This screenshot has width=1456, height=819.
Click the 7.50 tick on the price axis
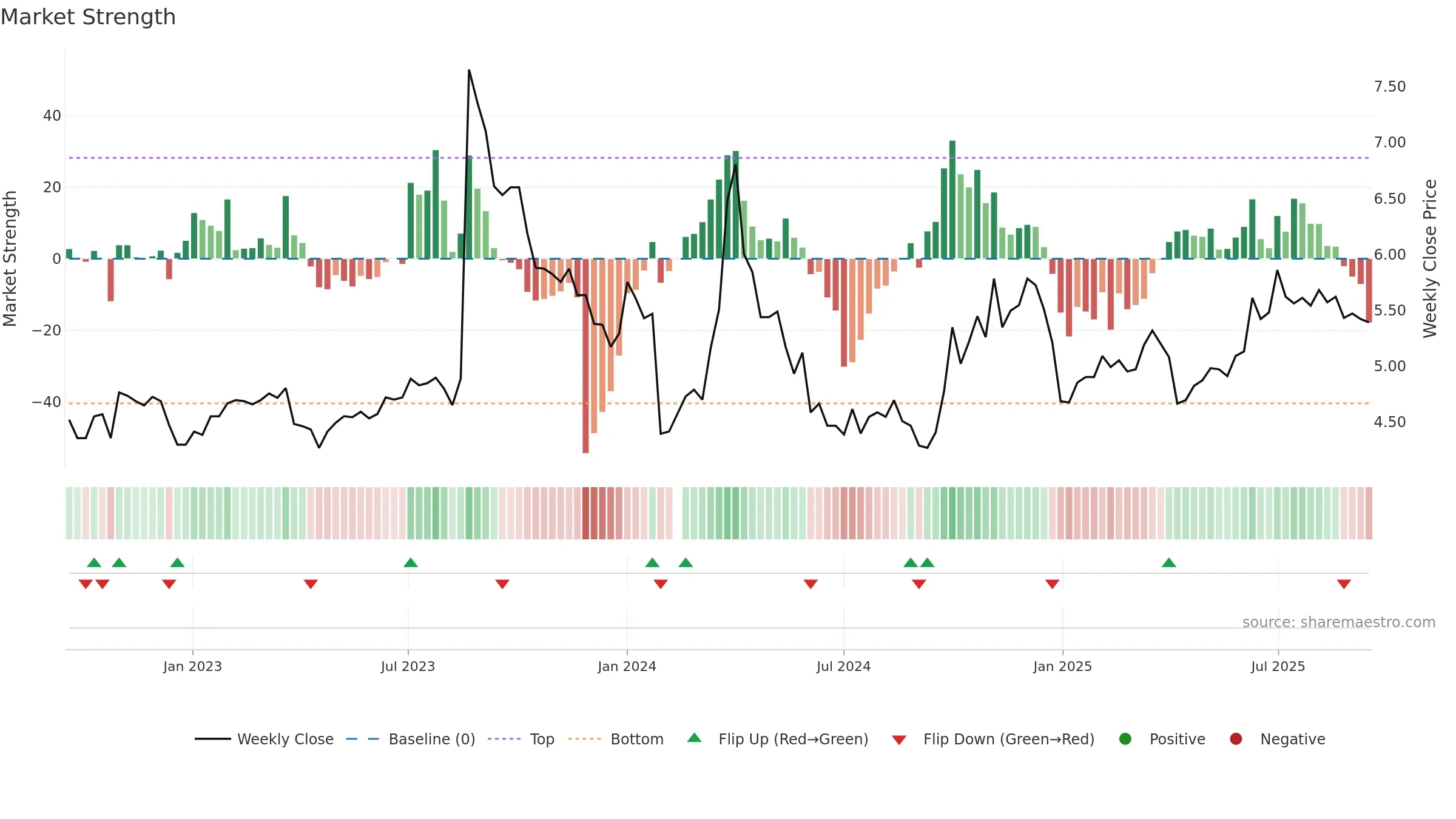point(1390,86)
